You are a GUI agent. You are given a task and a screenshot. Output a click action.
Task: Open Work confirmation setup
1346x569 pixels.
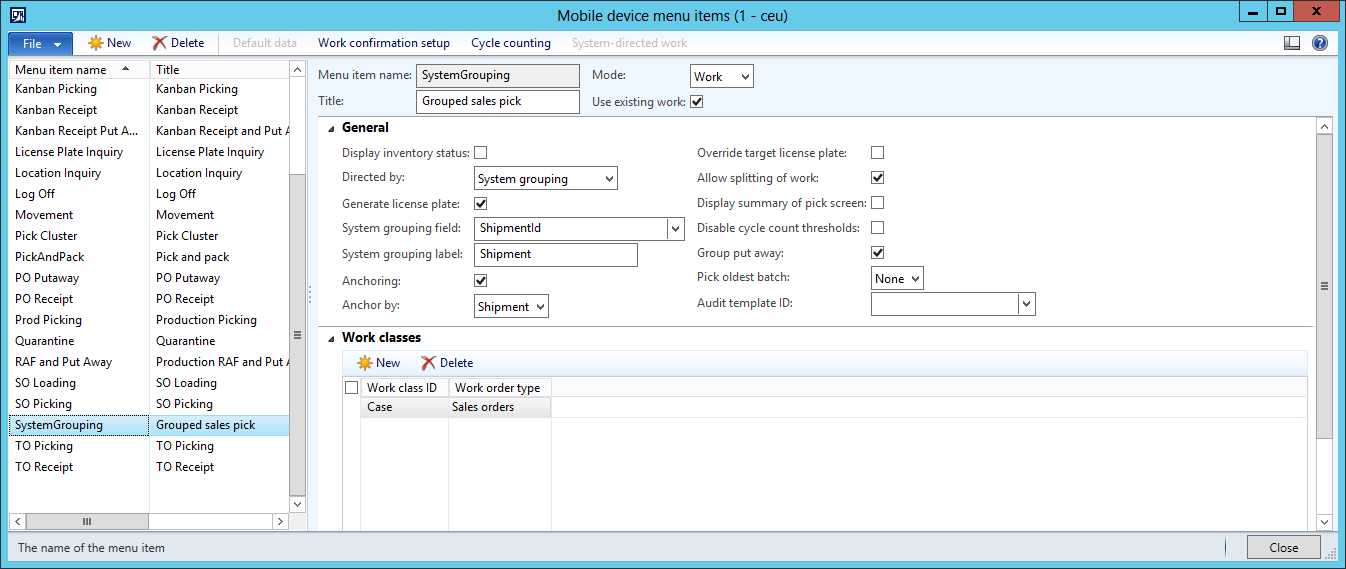[x=383, y=43]
